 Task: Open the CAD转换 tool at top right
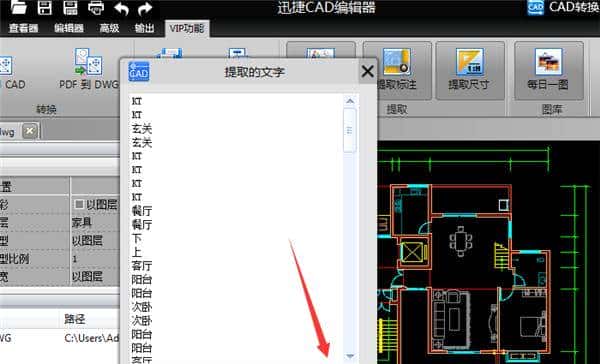tap(563, 7)
